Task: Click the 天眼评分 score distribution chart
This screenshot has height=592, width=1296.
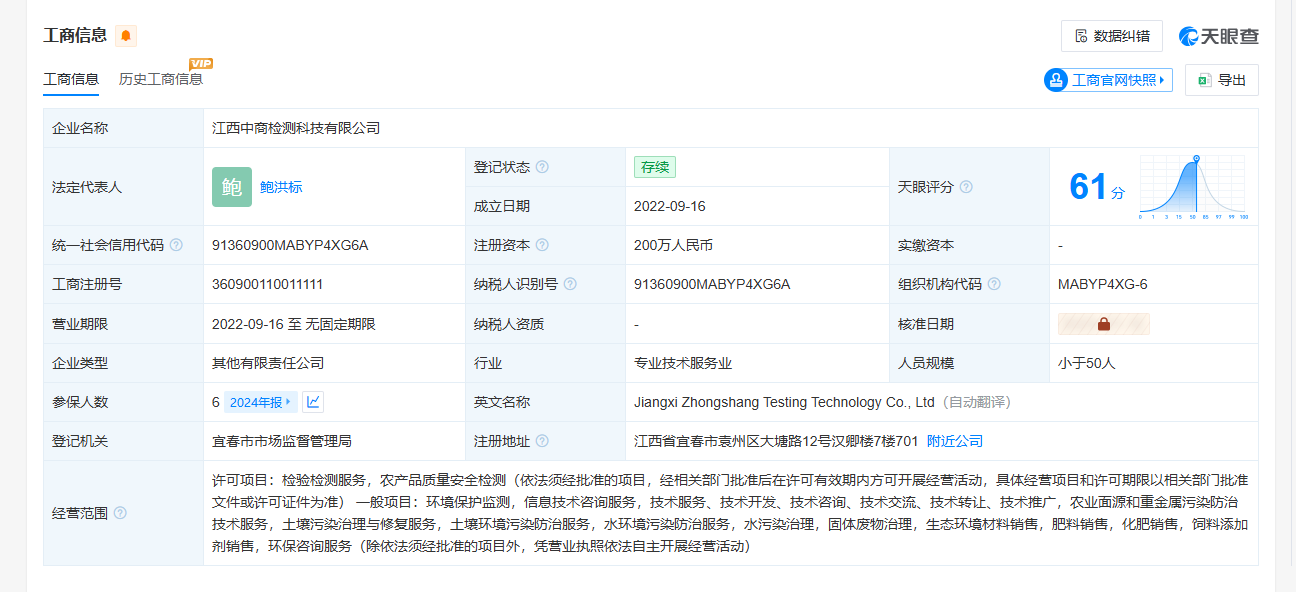Action: point(1192,188)
